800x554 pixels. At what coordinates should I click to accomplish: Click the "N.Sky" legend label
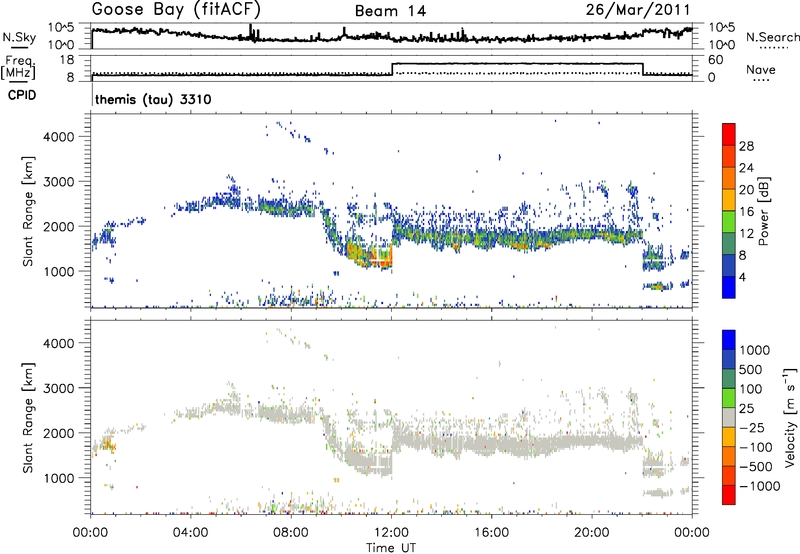(19, 37)
